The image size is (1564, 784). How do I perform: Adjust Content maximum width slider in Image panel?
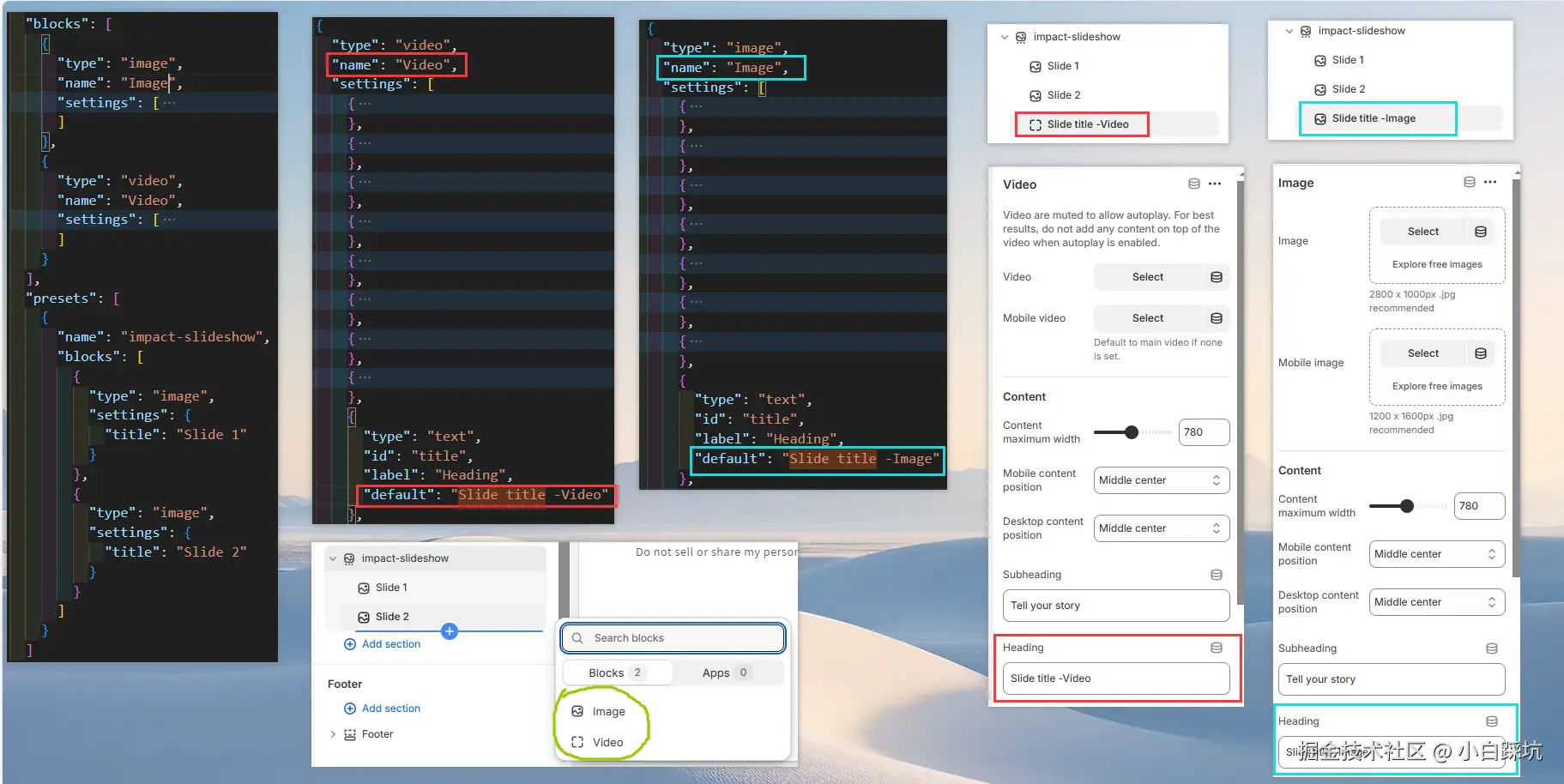pos(1407,506)
